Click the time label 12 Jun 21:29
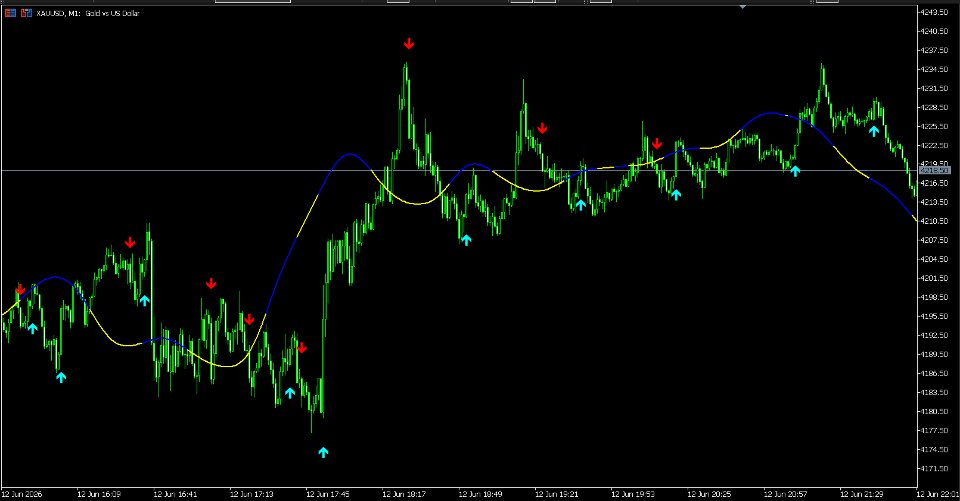The image size is (960, 501). 862,494
